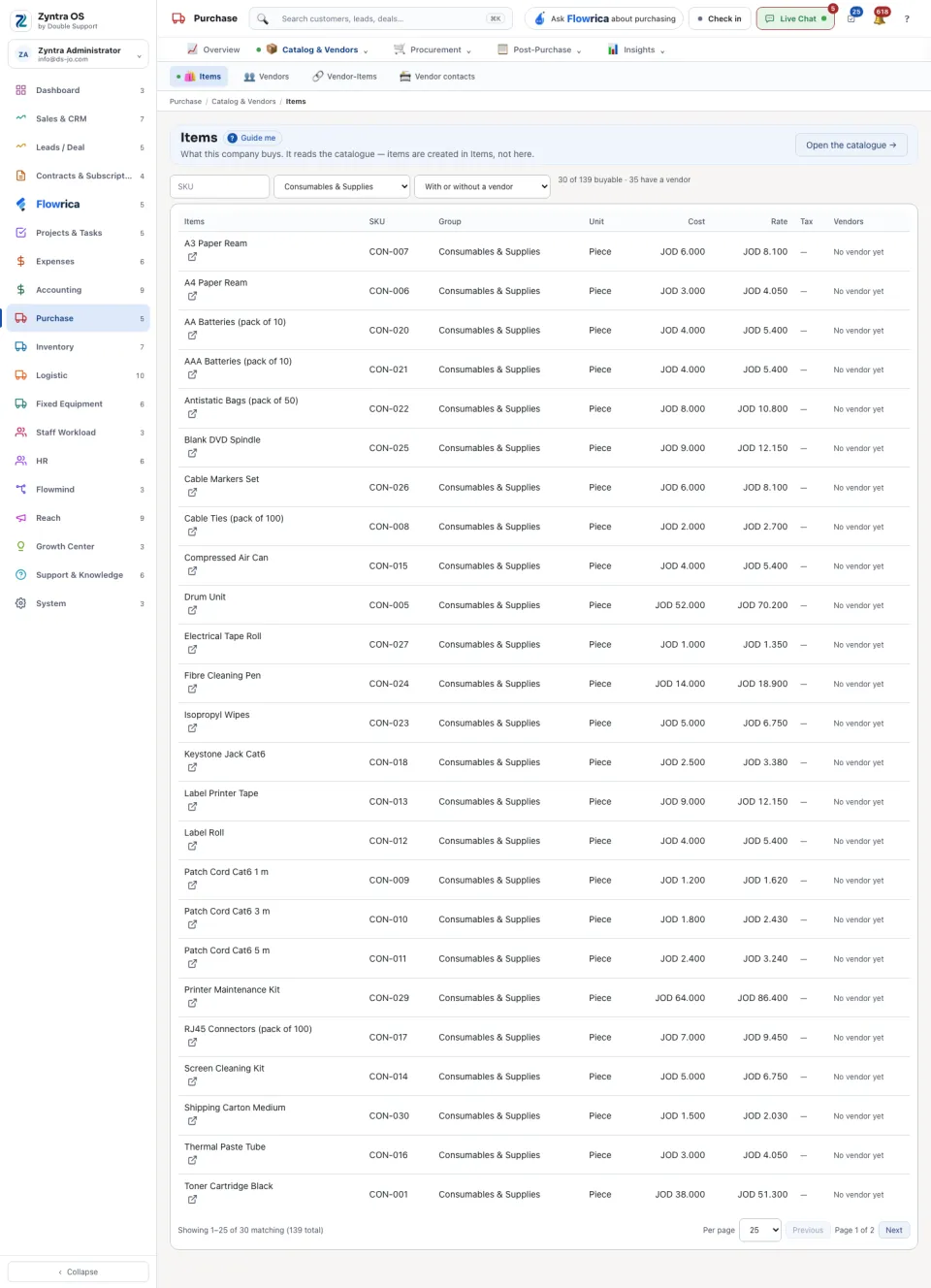
Task: Go to Leads / Deal module
Action: 78,147
